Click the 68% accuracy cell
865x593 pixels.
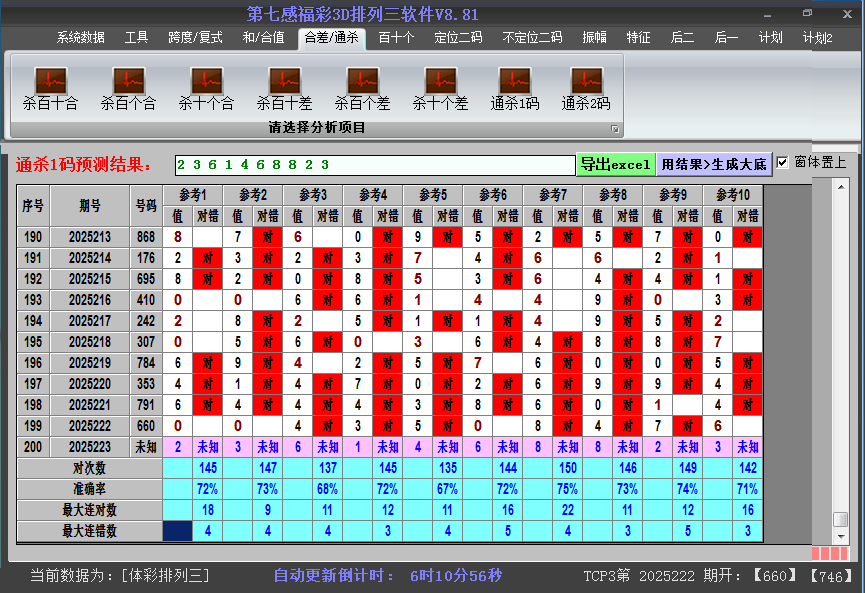point(328,489)
